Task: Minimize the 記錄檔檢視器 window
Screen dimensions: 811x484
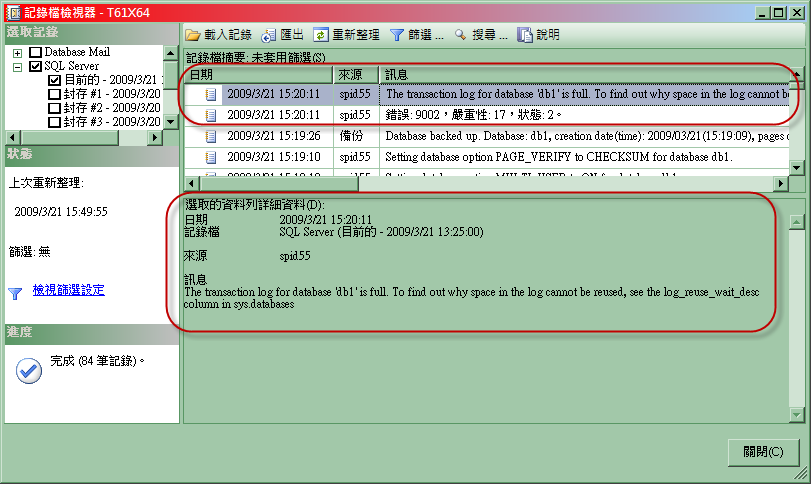Action: tap(761, 12)
